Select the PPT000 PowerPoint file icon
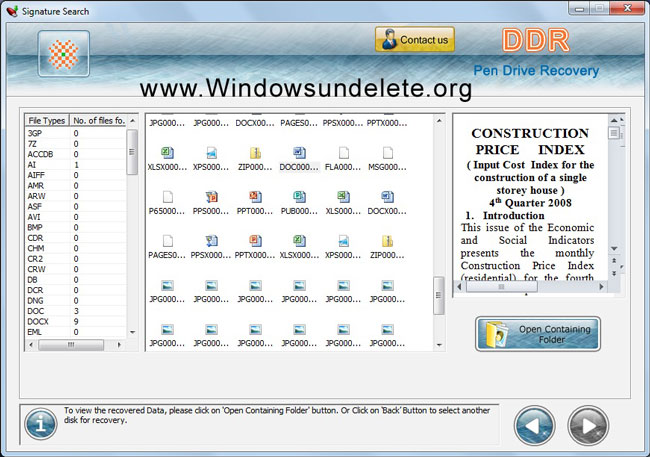Viewport: 650px width, 457px height. (x=255, y=197)
